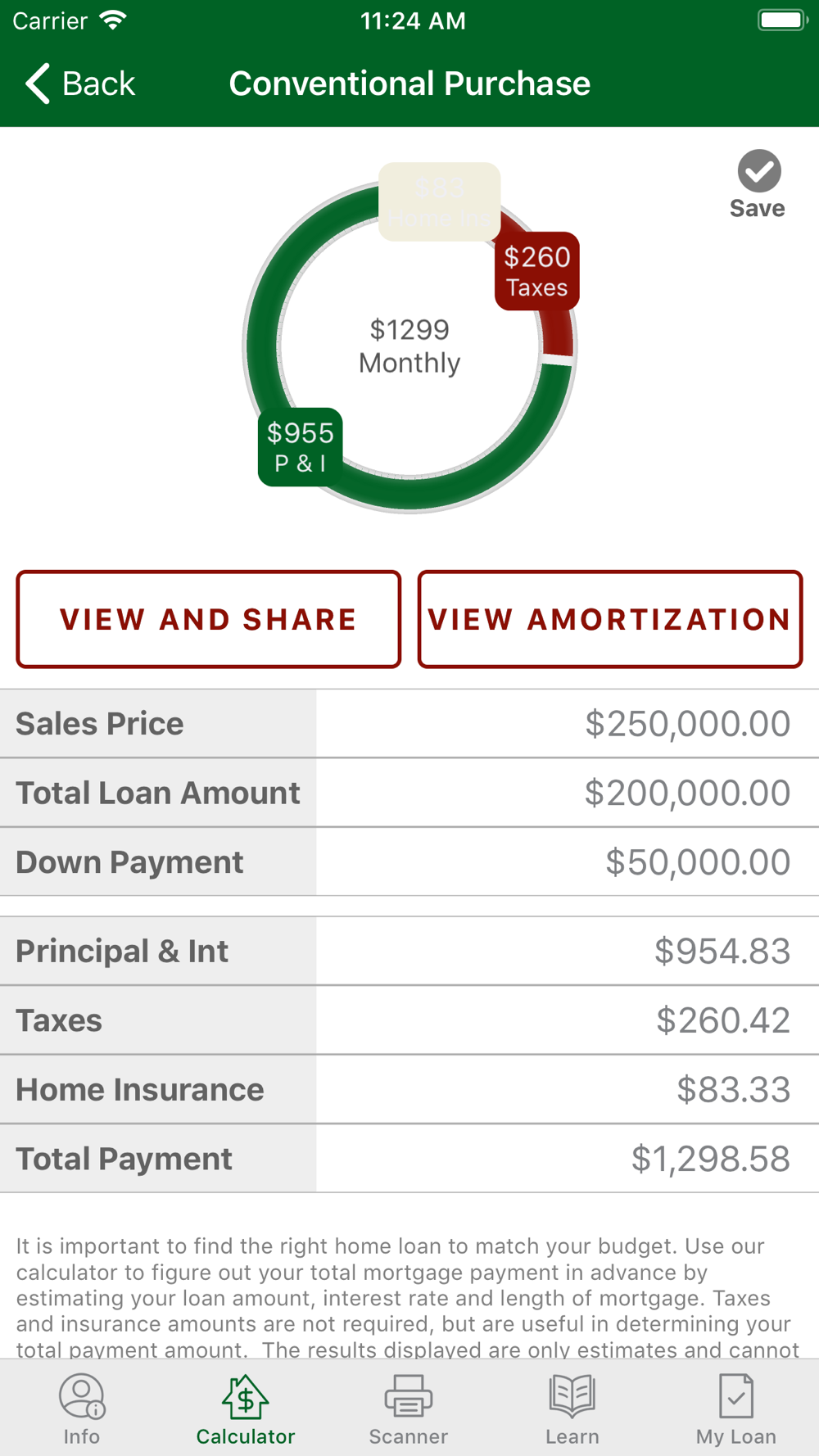Open the Scanner printer icon
Screen dimensions: 819x1456
tap(408, 1396)
